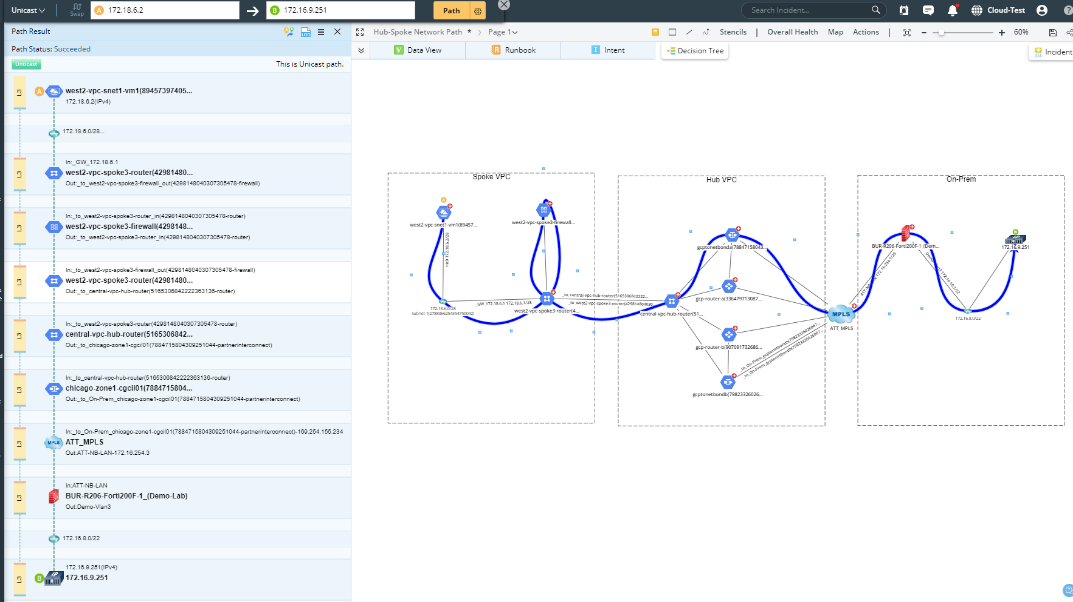Select the ATT_MPLS cloud node on the map
Image resolution: width=1073 pixels, height=602 pixels.
click(x=840, y=313)
